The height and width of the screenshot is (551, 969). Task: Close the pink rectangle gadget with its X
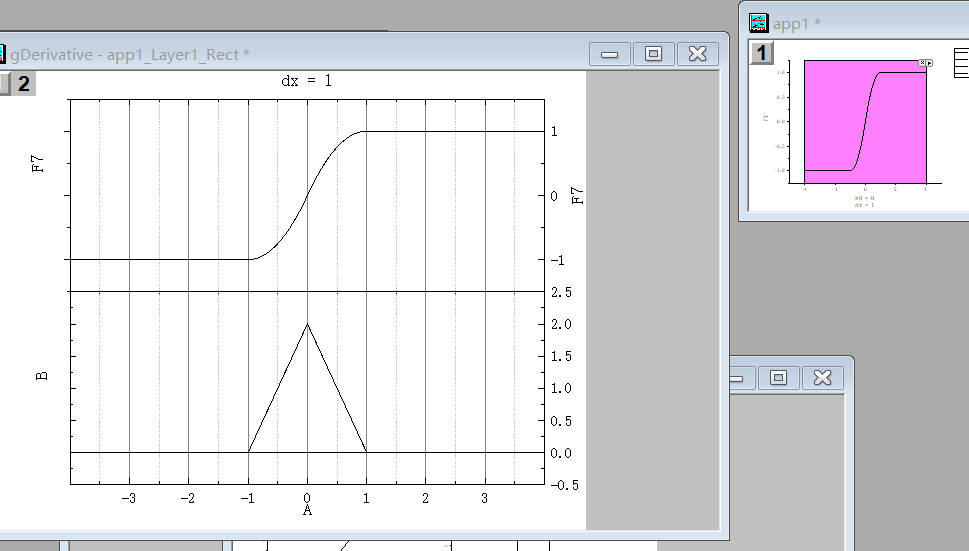(x=922, y=63)
